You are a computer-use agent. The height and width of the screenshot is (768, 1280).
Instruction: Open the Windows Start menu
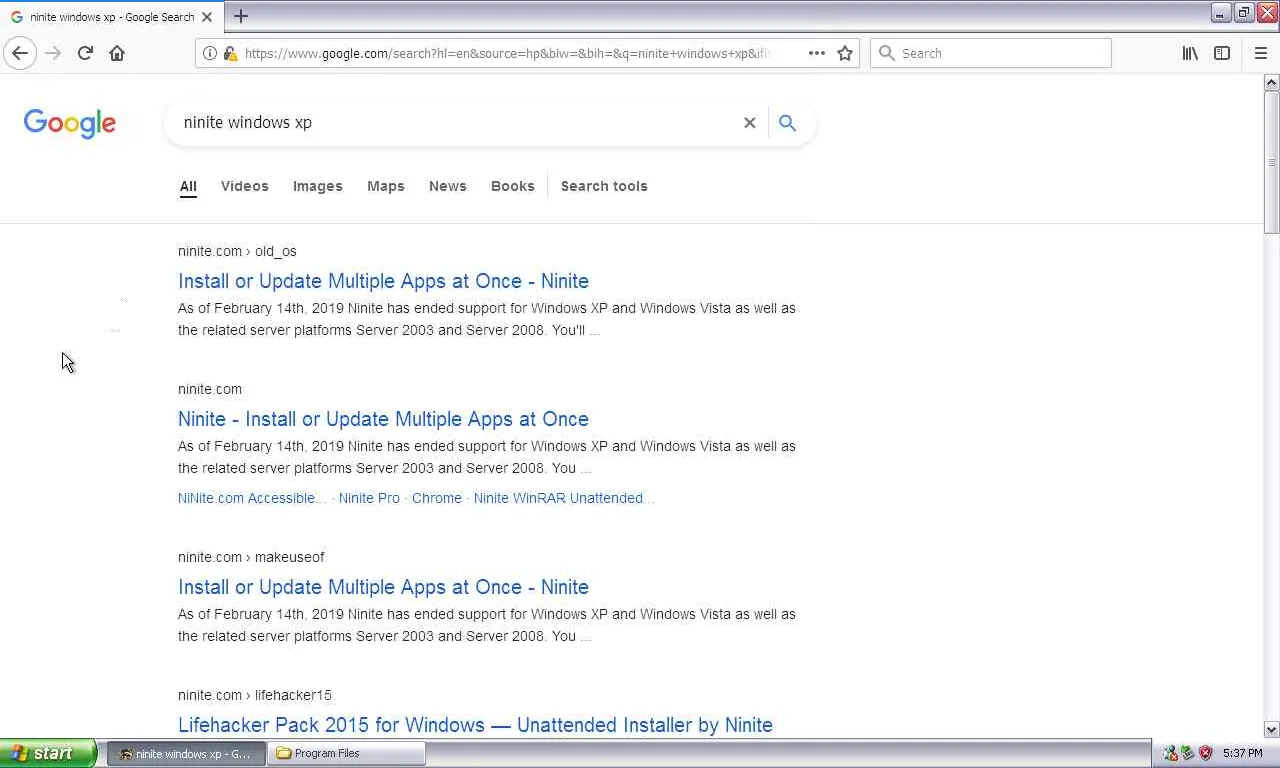48,753
